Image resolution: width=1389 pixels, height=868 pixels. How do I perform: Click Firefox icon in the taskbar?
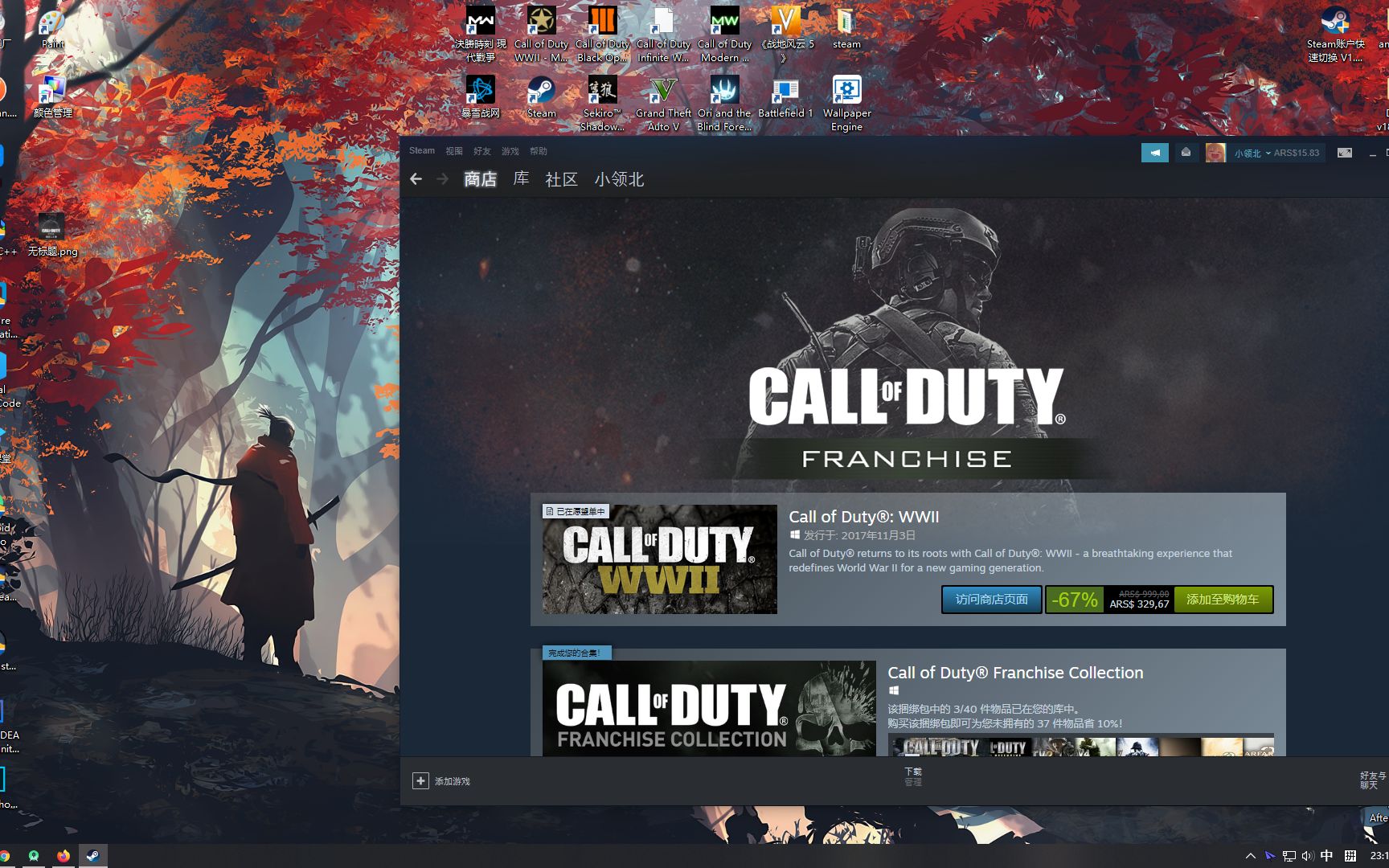pos(64,856)
